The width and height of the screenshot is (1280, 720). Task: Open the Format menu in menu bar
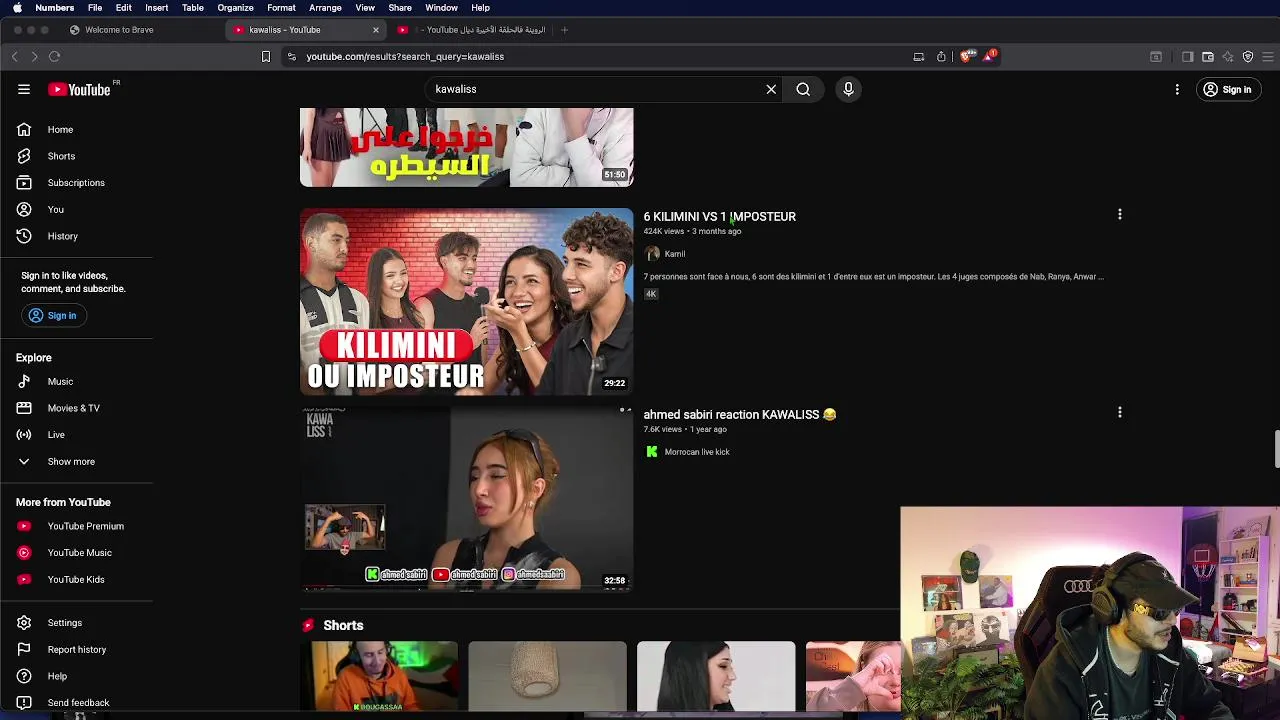click(281, 8)
